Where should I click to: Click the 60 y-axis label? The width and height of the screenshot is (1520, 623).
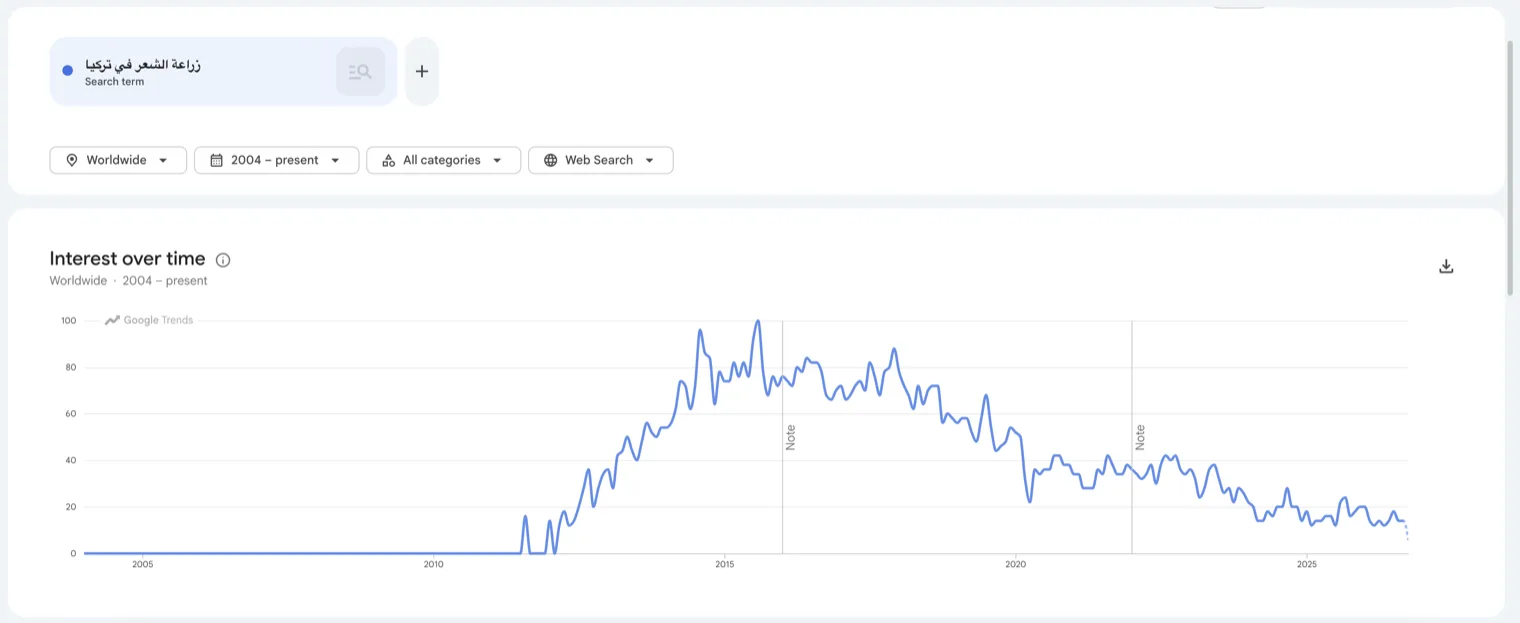71,414
